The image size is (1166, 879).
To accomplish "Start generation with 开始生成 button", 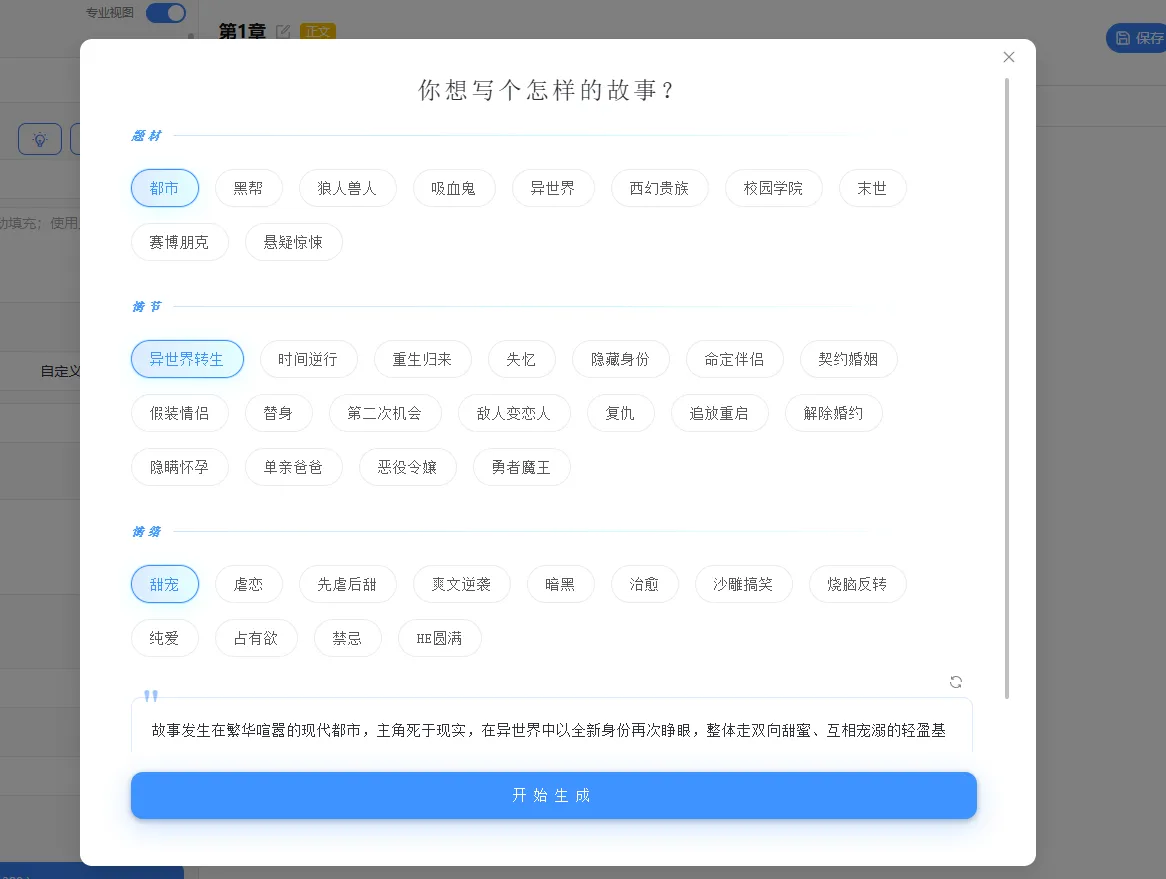I will click(x=553, y=795).
